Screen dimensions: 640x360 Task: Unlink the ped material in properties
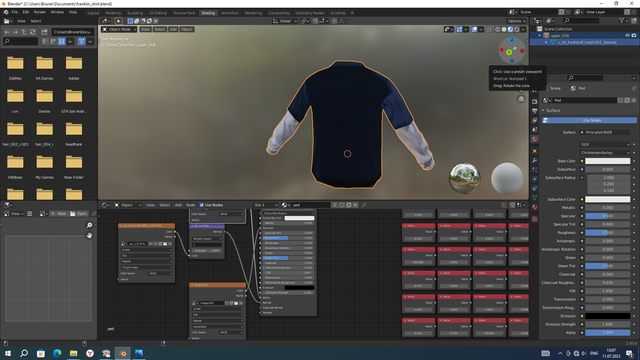633,100
